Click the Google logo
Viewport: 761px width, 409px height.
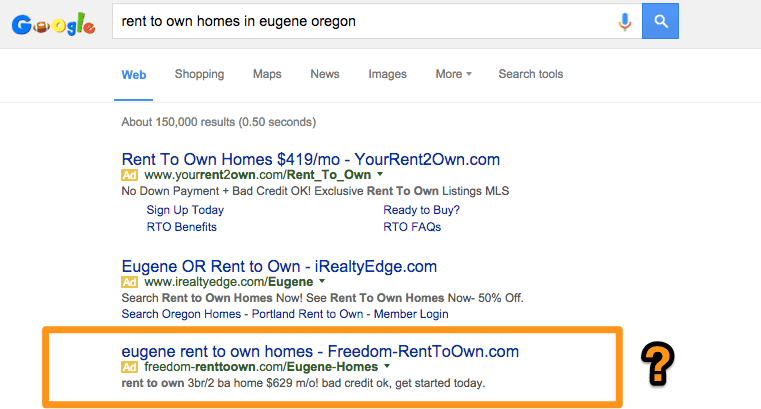[54, 22]
